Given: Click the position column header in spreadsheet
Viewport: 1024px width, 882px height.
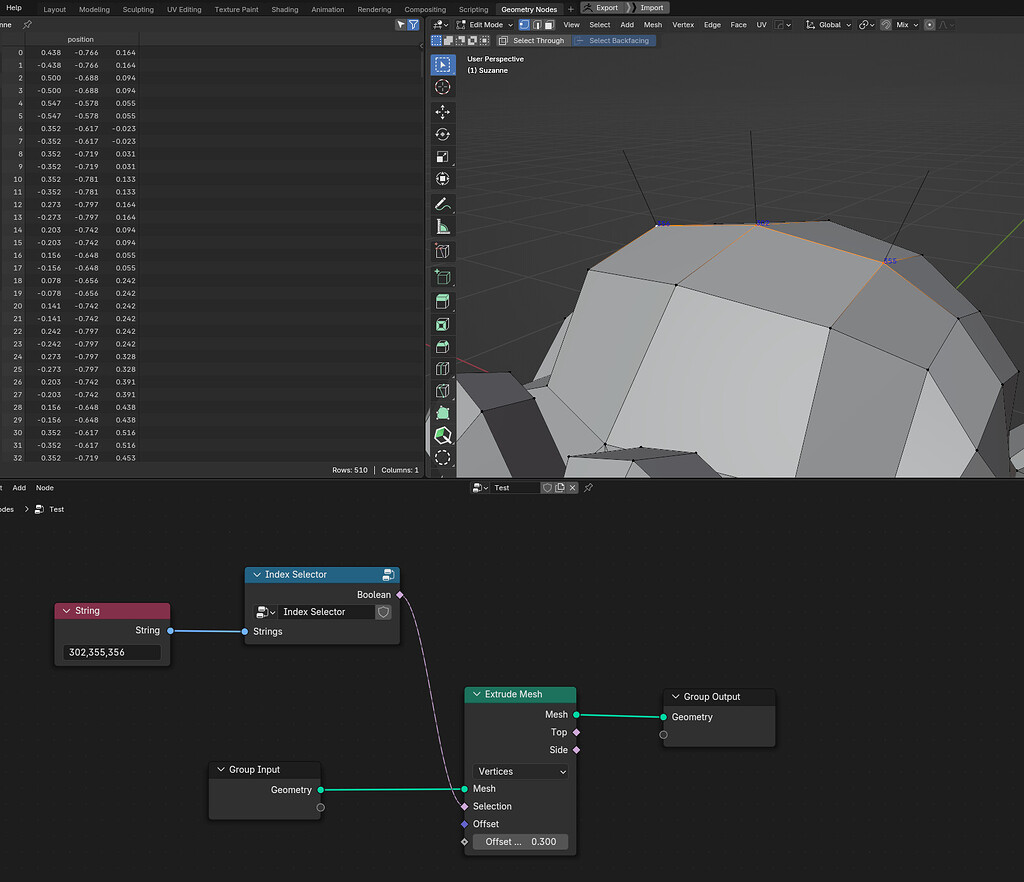Looking at the screenshot, I should click(80, 39).
